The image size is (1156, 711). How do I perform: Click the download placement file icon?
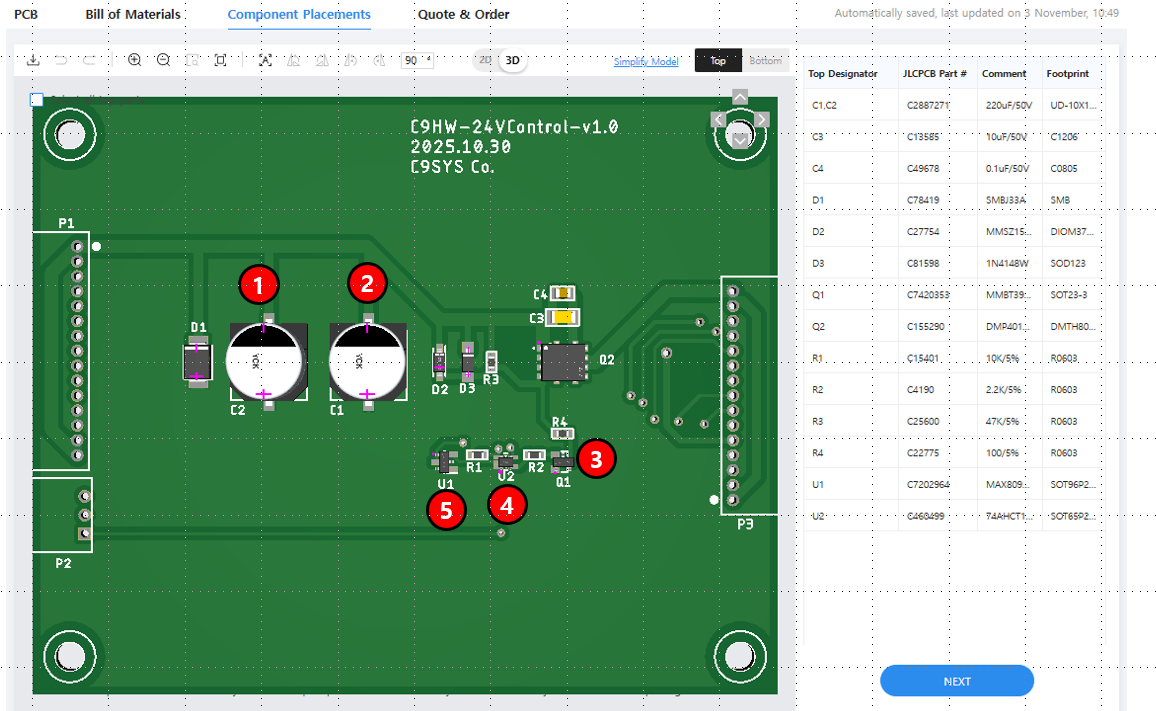[33, 60]
